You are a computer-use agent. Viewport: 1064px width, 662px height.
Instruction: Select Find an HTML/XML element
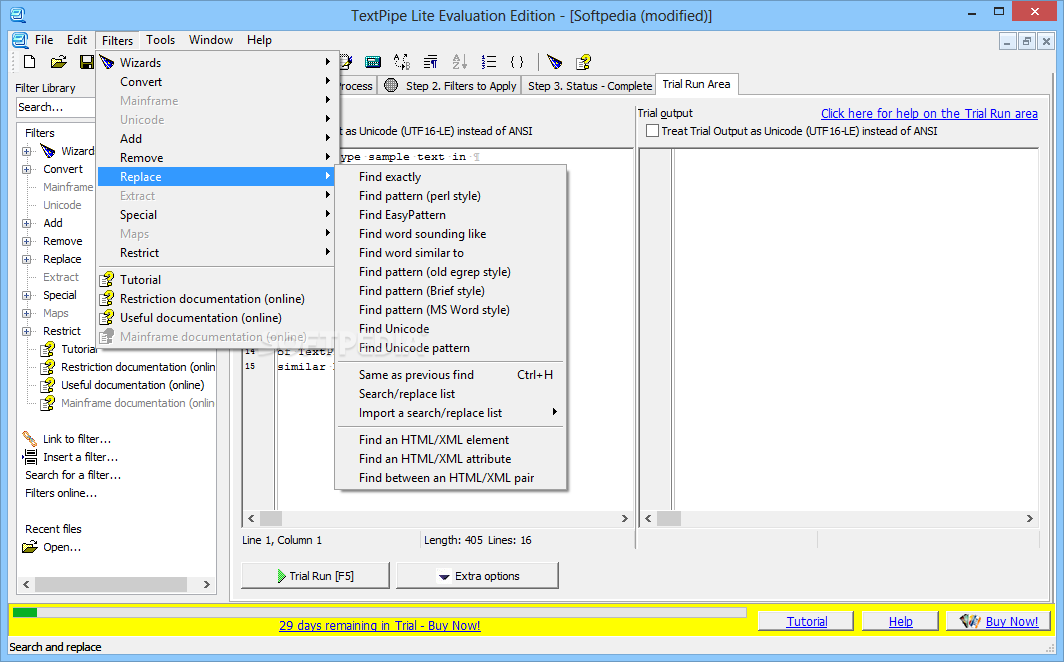click(451, 440)
